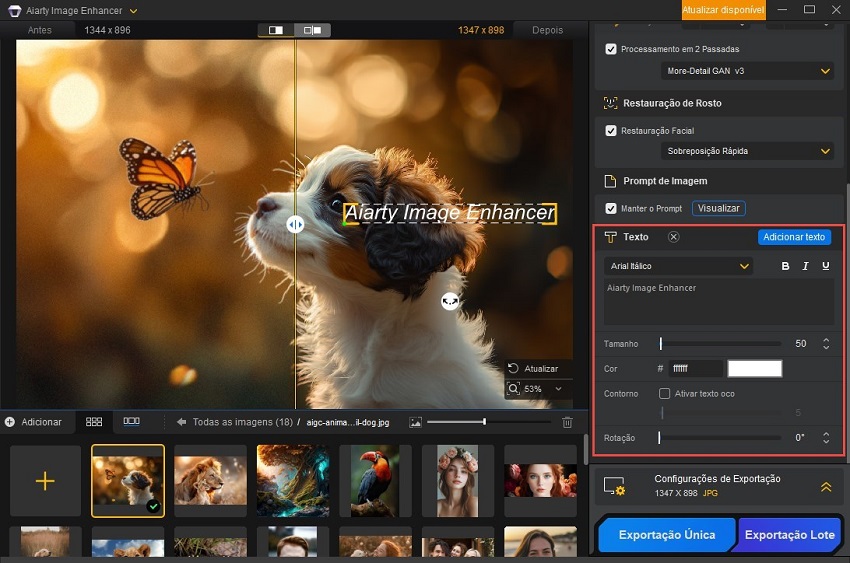Screen dimensions: 850x563
Task: Click the Adicionar texto button
Action: (x=794, y=237)
